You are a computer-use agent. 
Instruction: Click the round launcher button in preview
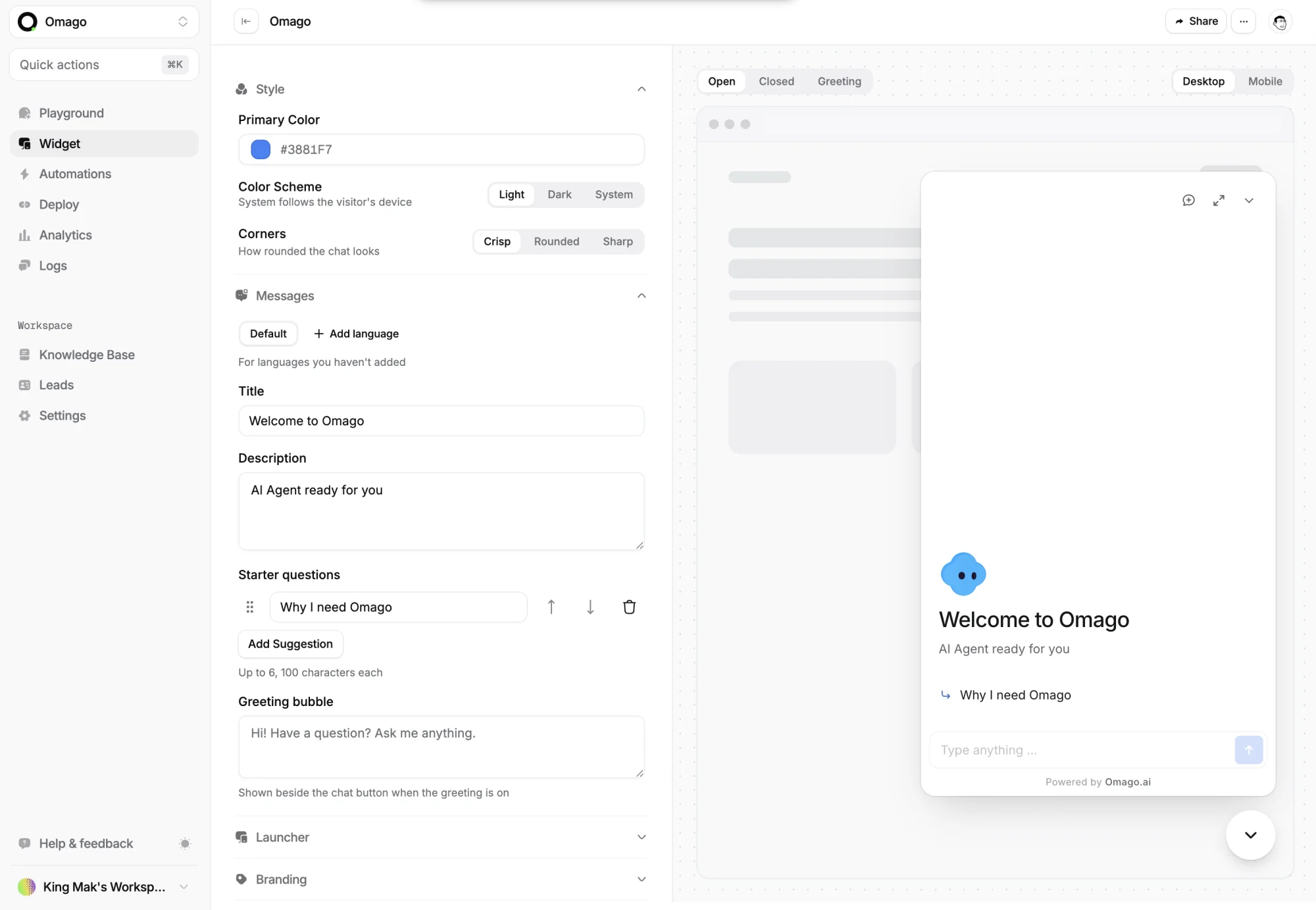coord(1250,835)
